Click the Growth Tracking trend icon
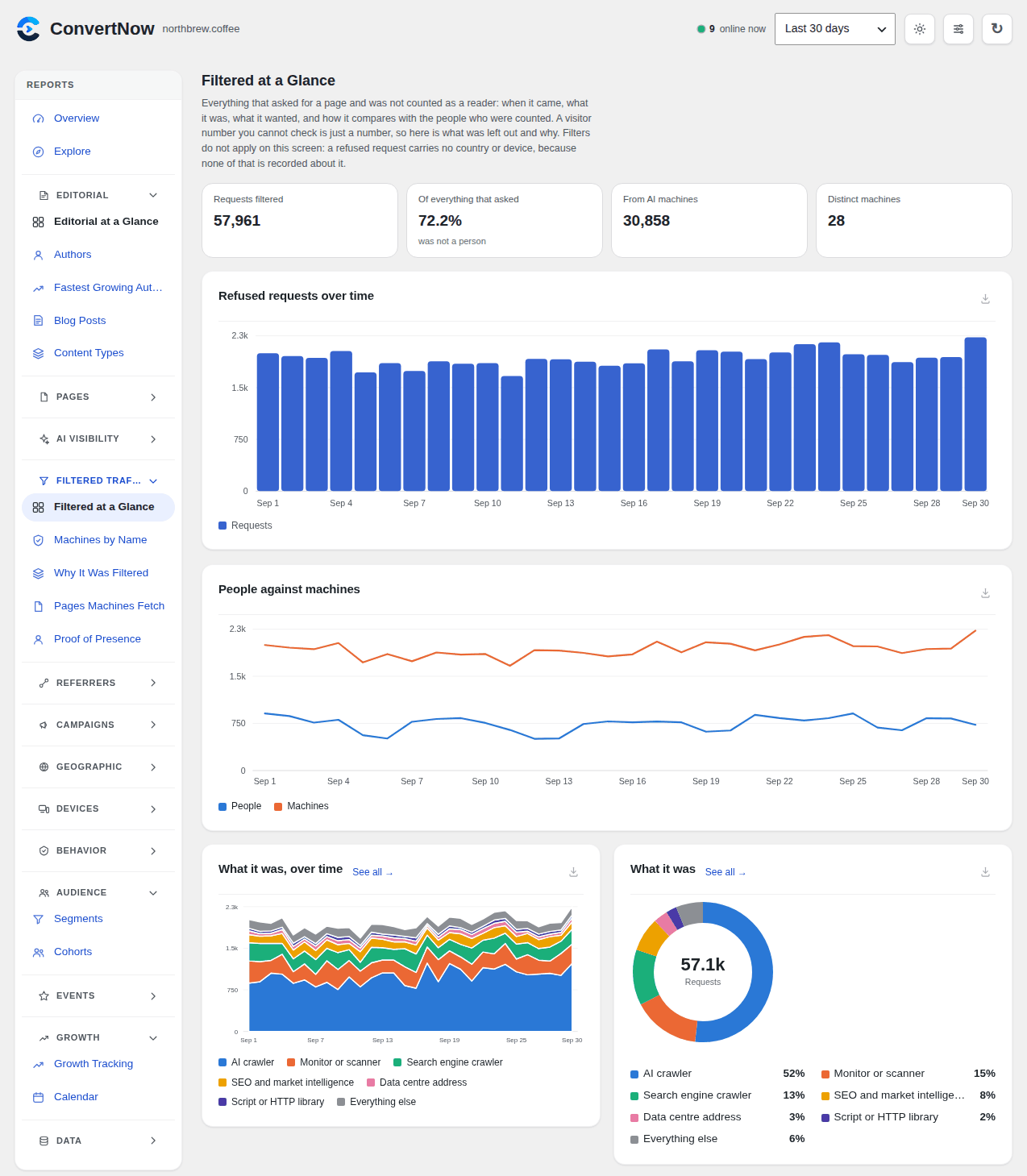The image size is (1027, 1176). pyautogui.click(x=38, y=1064)
